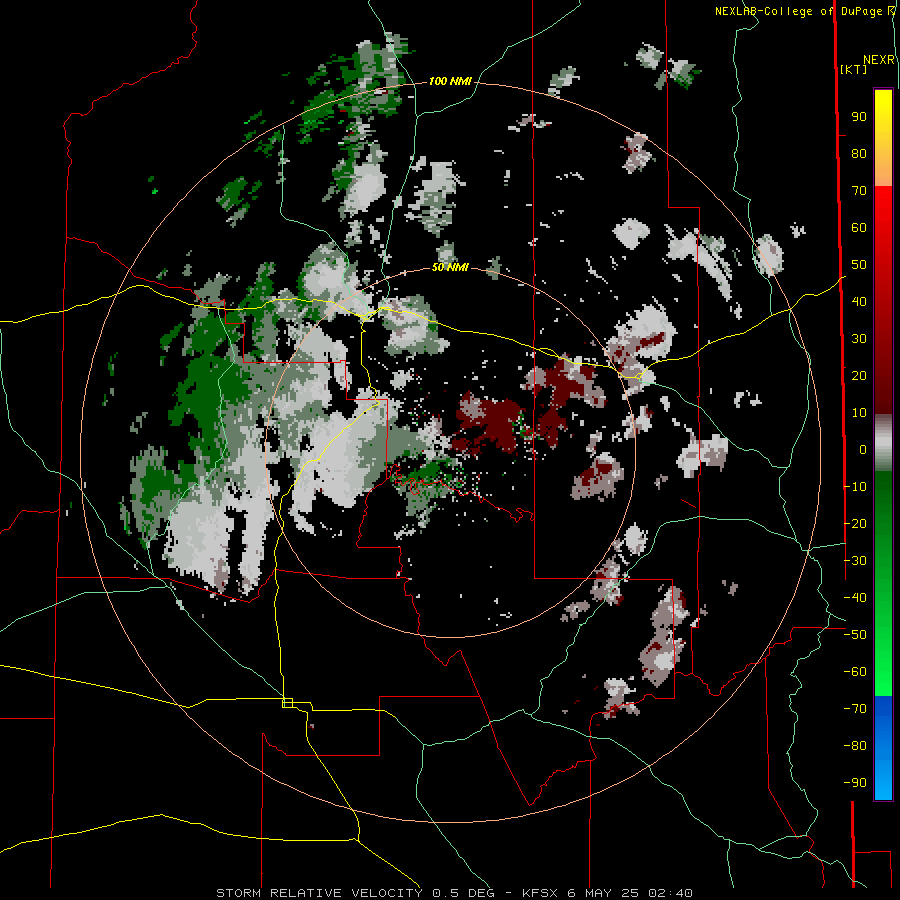The width and height of the screenshot is (900, 900).
Task: Click the 0 knot scale label
Action: (863, 450)
